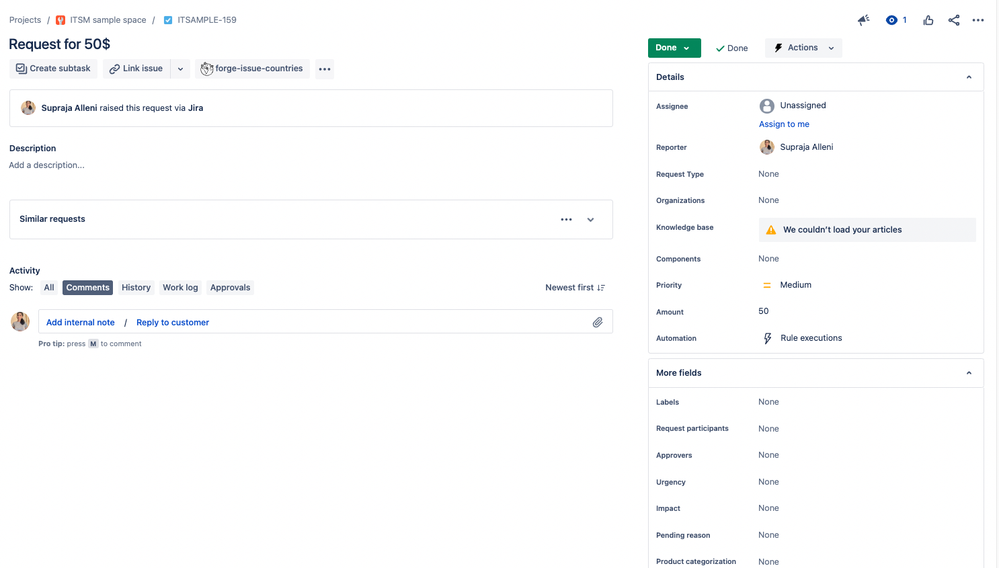Image resolution: width=999 pixels, height=568 pixels.
Task: Click the Unassigned assignee value
Action: point(803,106)
